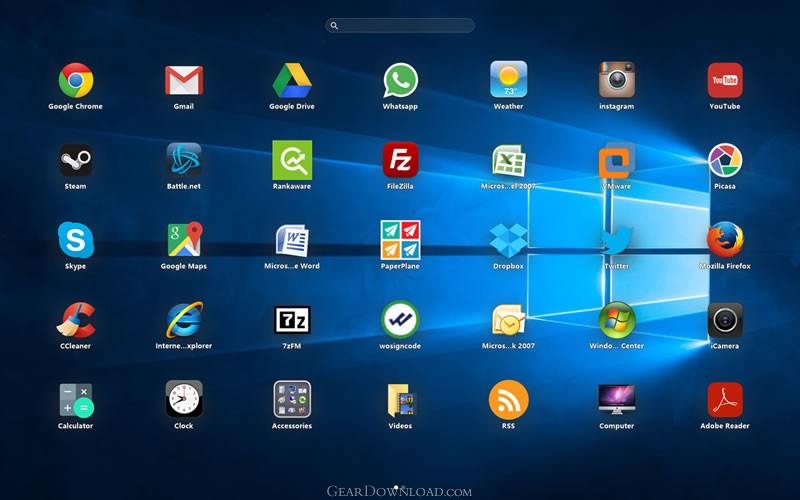Launch Skype

[x=76, y=240]
